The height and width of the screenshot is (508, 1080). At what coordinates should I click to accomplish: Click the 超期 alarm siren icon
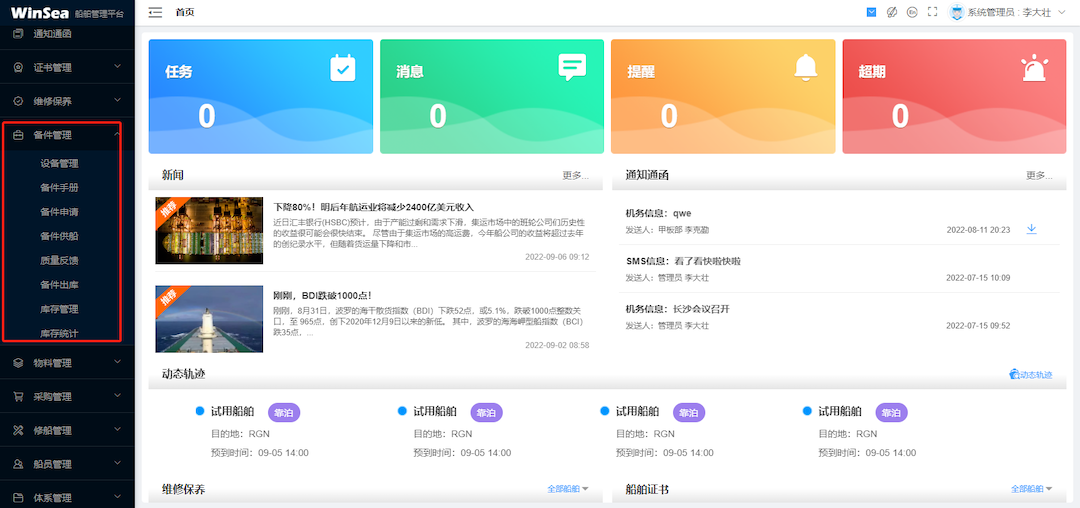click(1035, 68)
